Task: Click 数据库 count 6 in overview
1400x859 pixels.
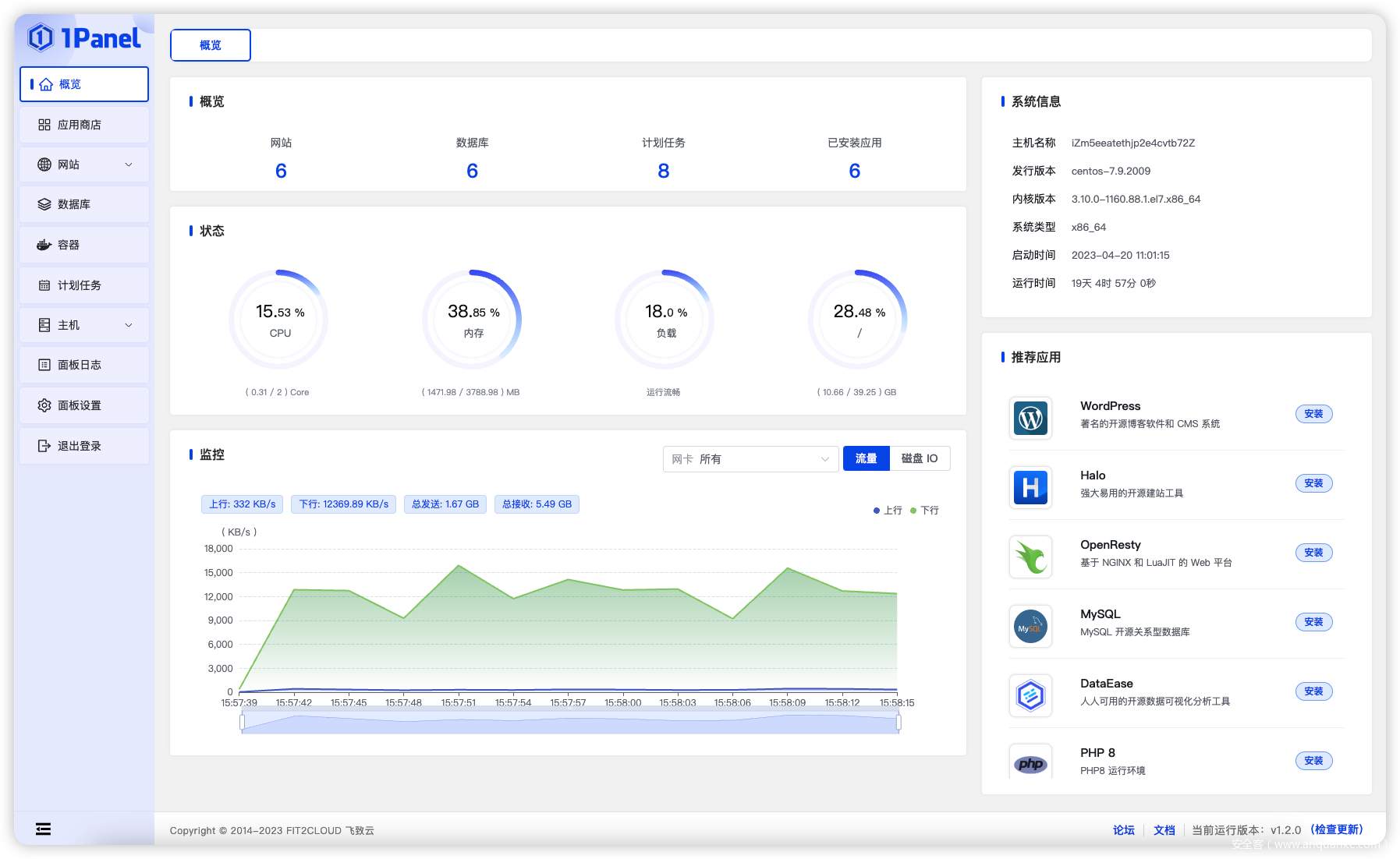Action: pyautogui.click(x=472, y=171)
